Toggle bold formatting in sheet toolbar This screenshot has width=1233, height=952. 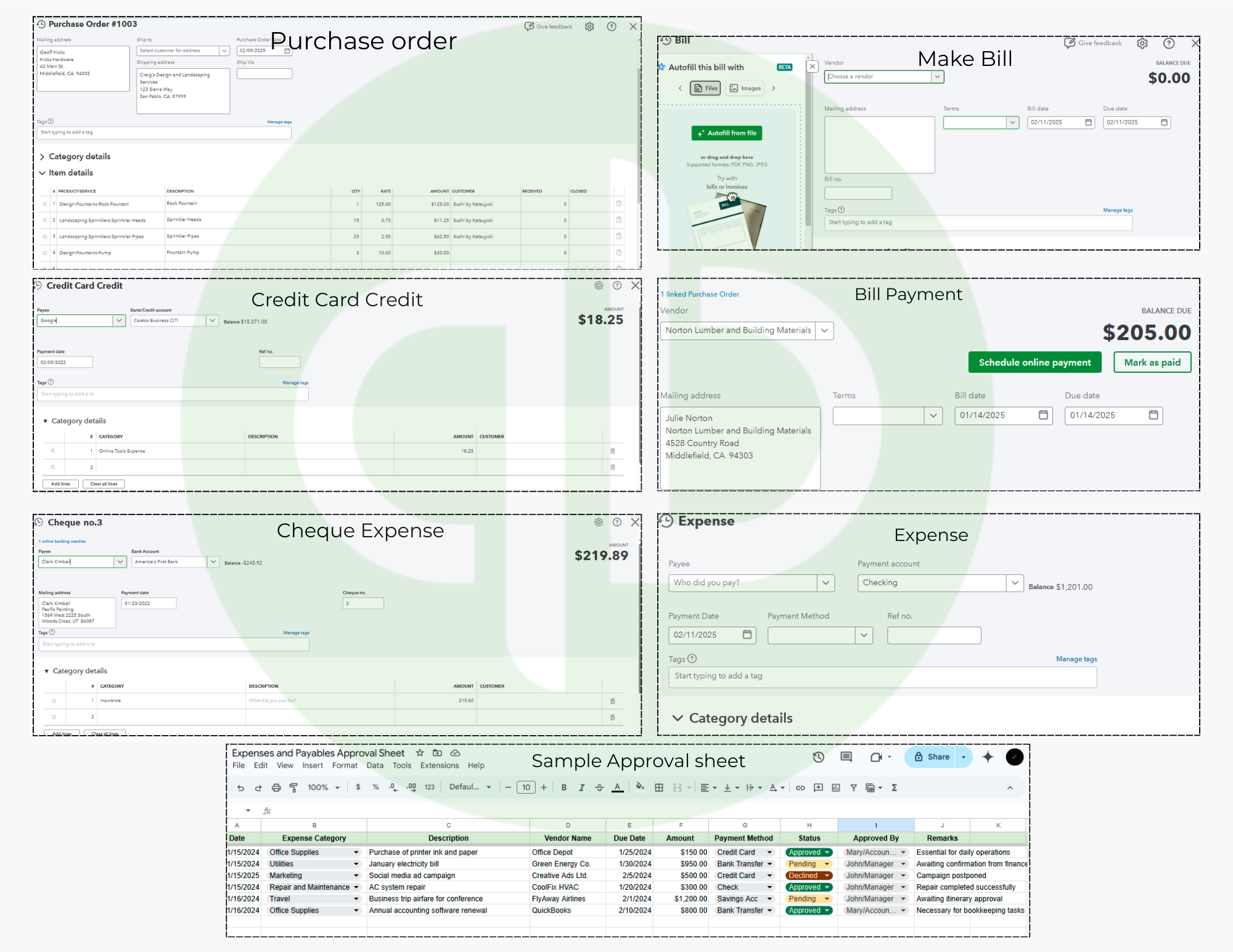pyautogui.click(x=563, y=787)
